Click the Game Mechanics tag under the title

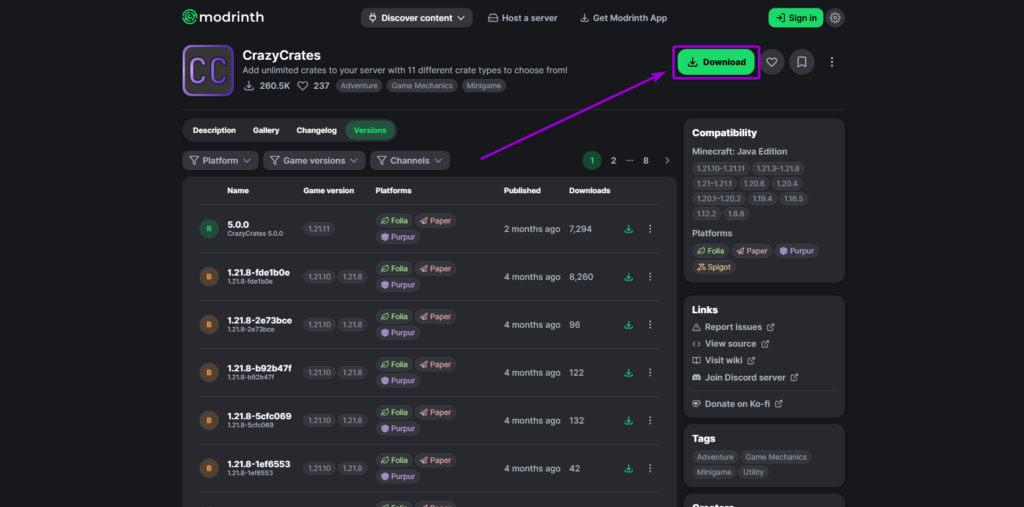pos(423,86)
